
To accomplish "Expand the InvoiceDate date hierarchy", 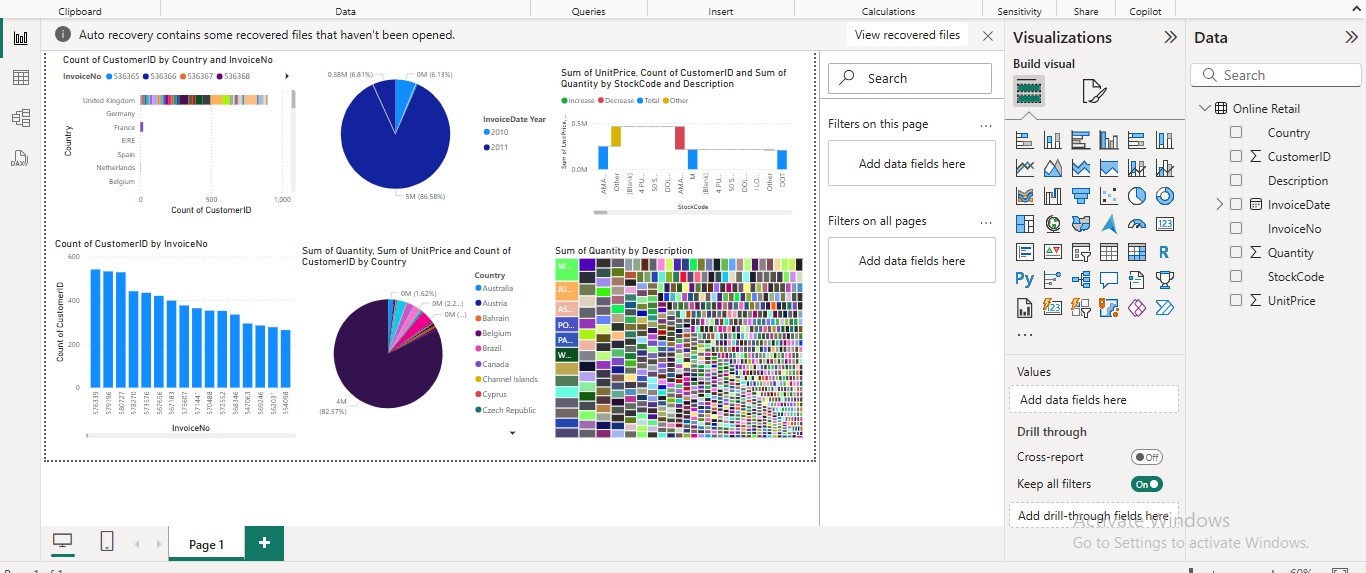I will (1219, 204).
